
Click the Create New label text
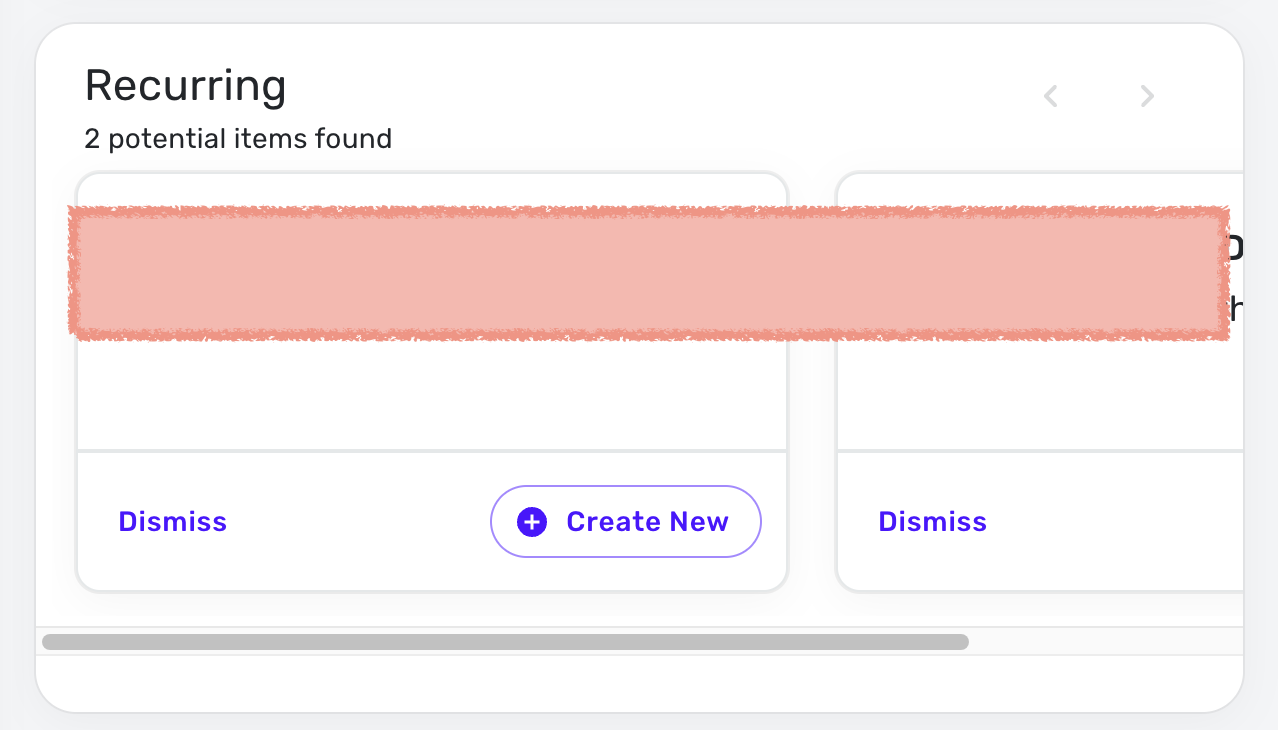[x=647, y=522]
